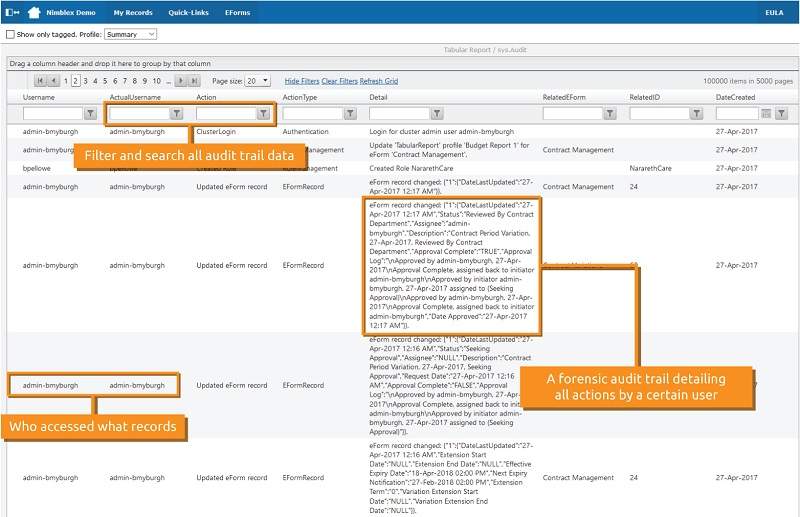Select page 5 in pager

[x=105, y=81]
